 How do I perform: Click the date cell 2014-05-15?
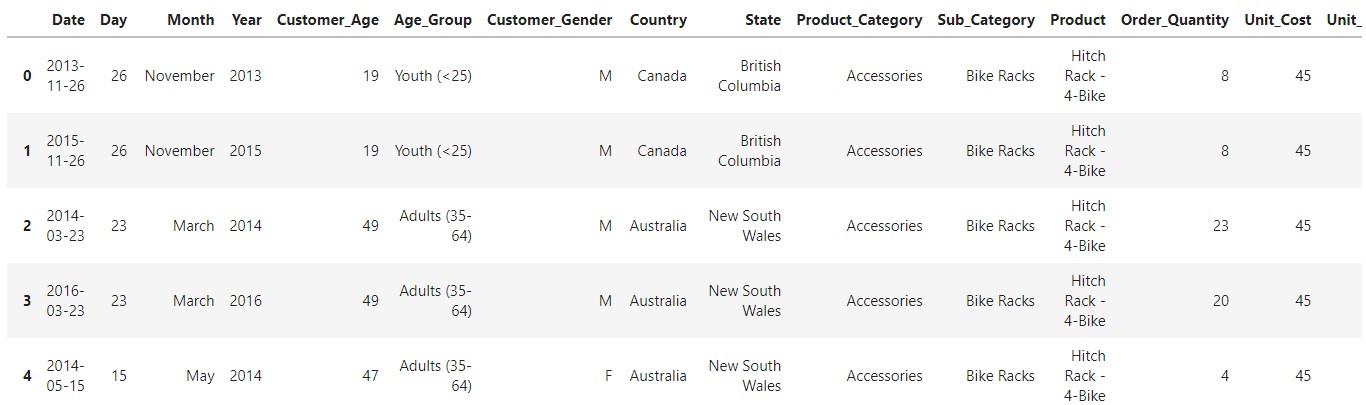coord(65,376)
